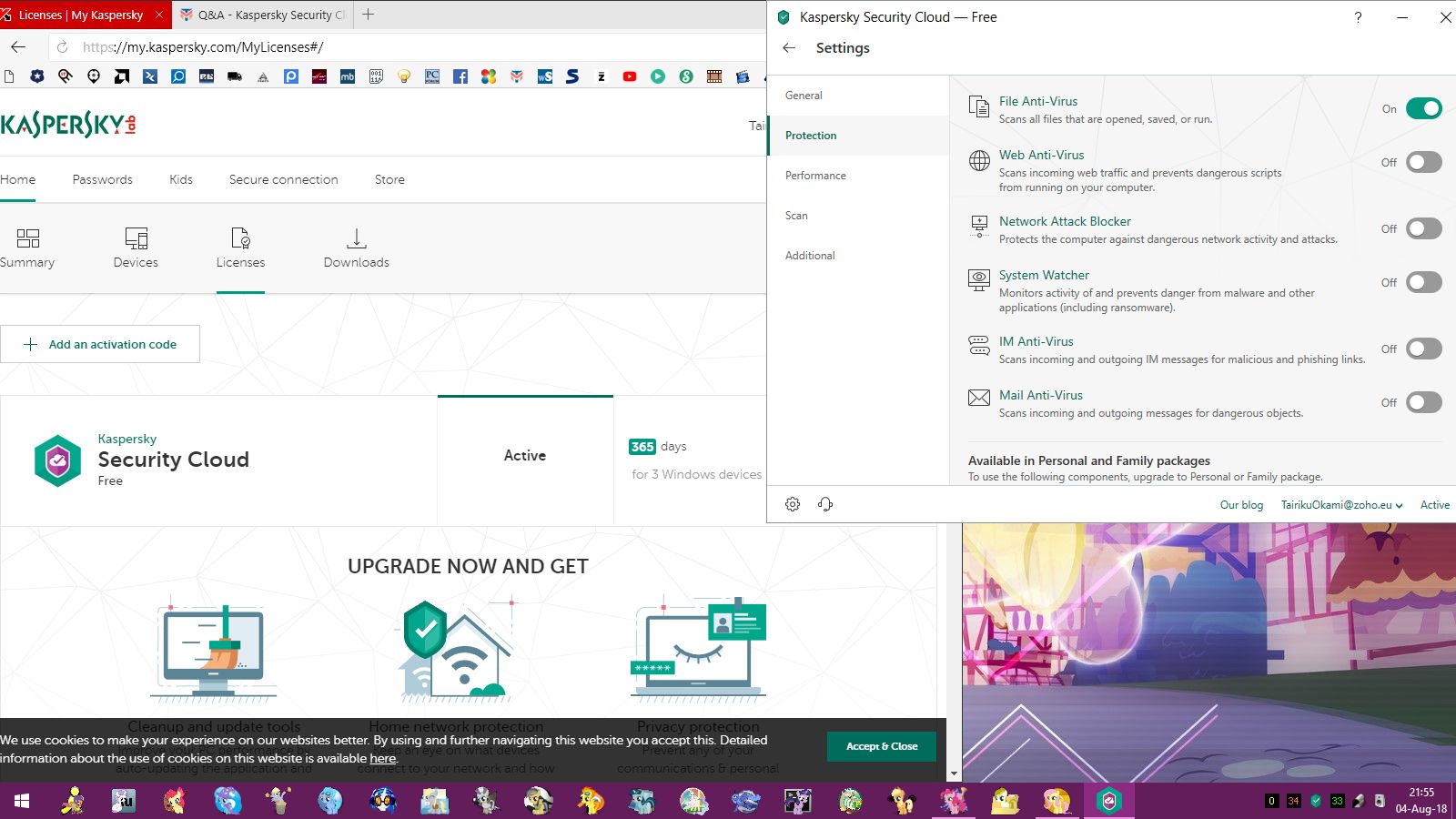
Task: Open settings via the gear icon in Kaspersky
Action: [793, 504]
